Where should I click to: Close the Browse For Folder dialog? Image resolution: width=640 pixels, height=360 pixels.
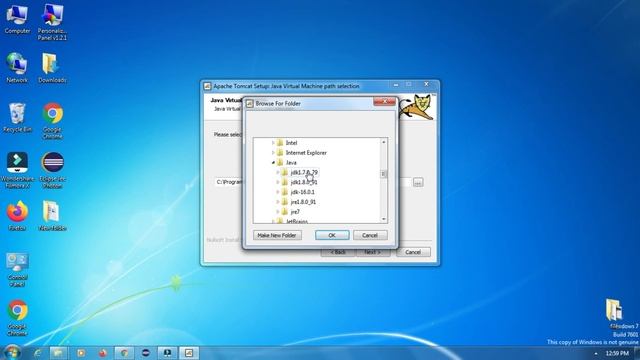point(384,102)
